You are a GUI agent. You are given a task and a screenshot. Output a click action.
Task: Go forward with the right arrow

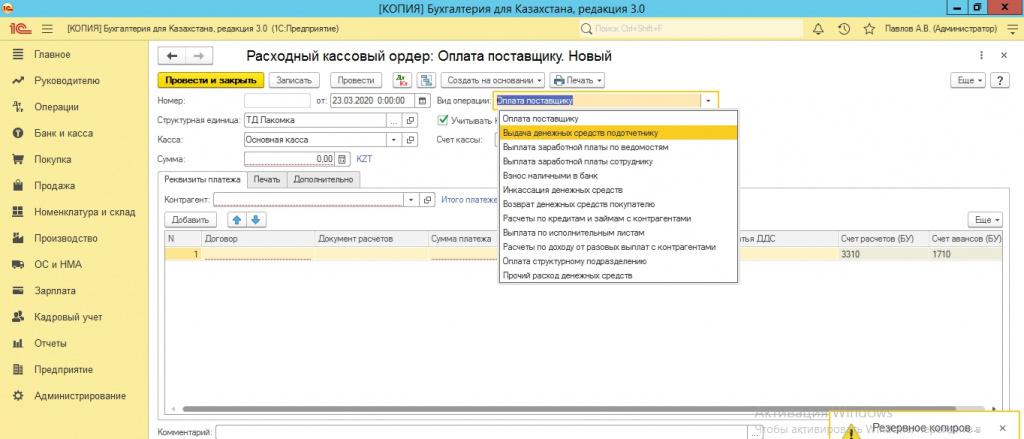200,56
